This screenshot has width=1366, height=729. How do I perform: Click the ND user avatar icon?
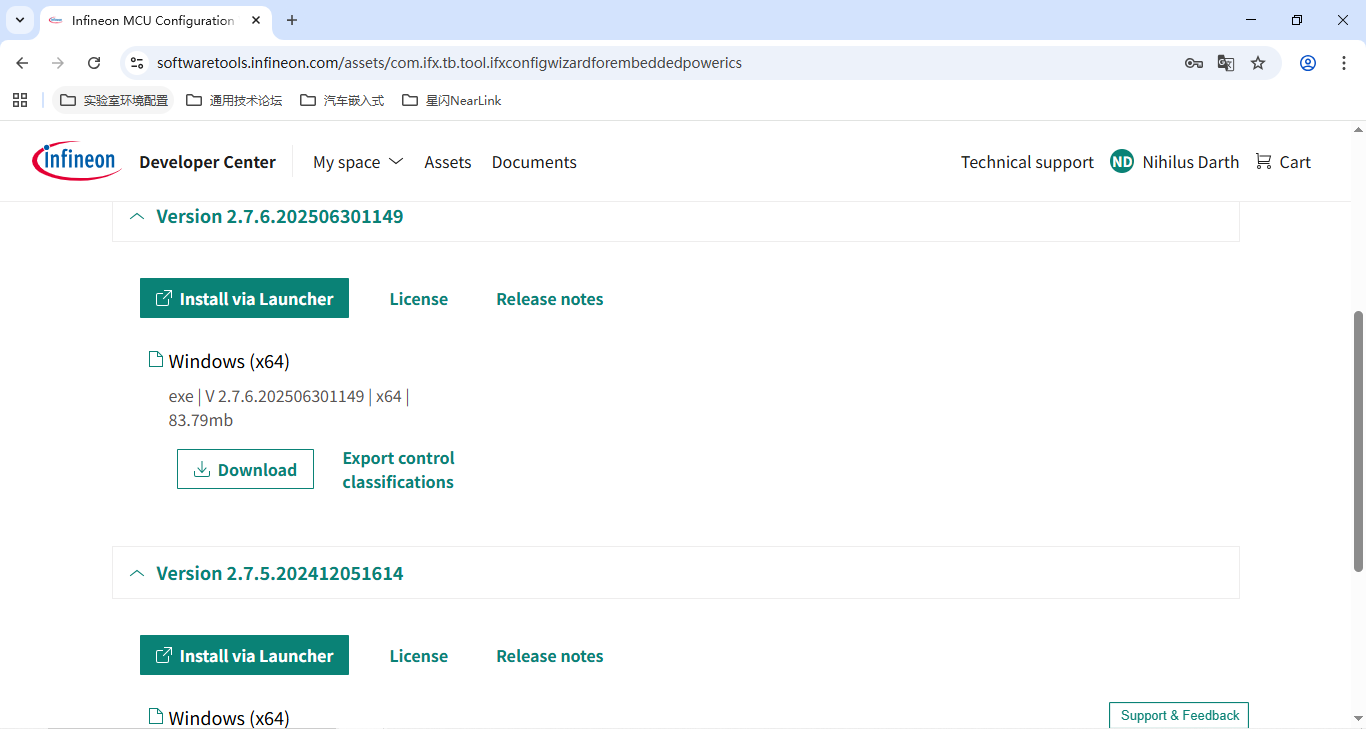[x=1122, y=162]
